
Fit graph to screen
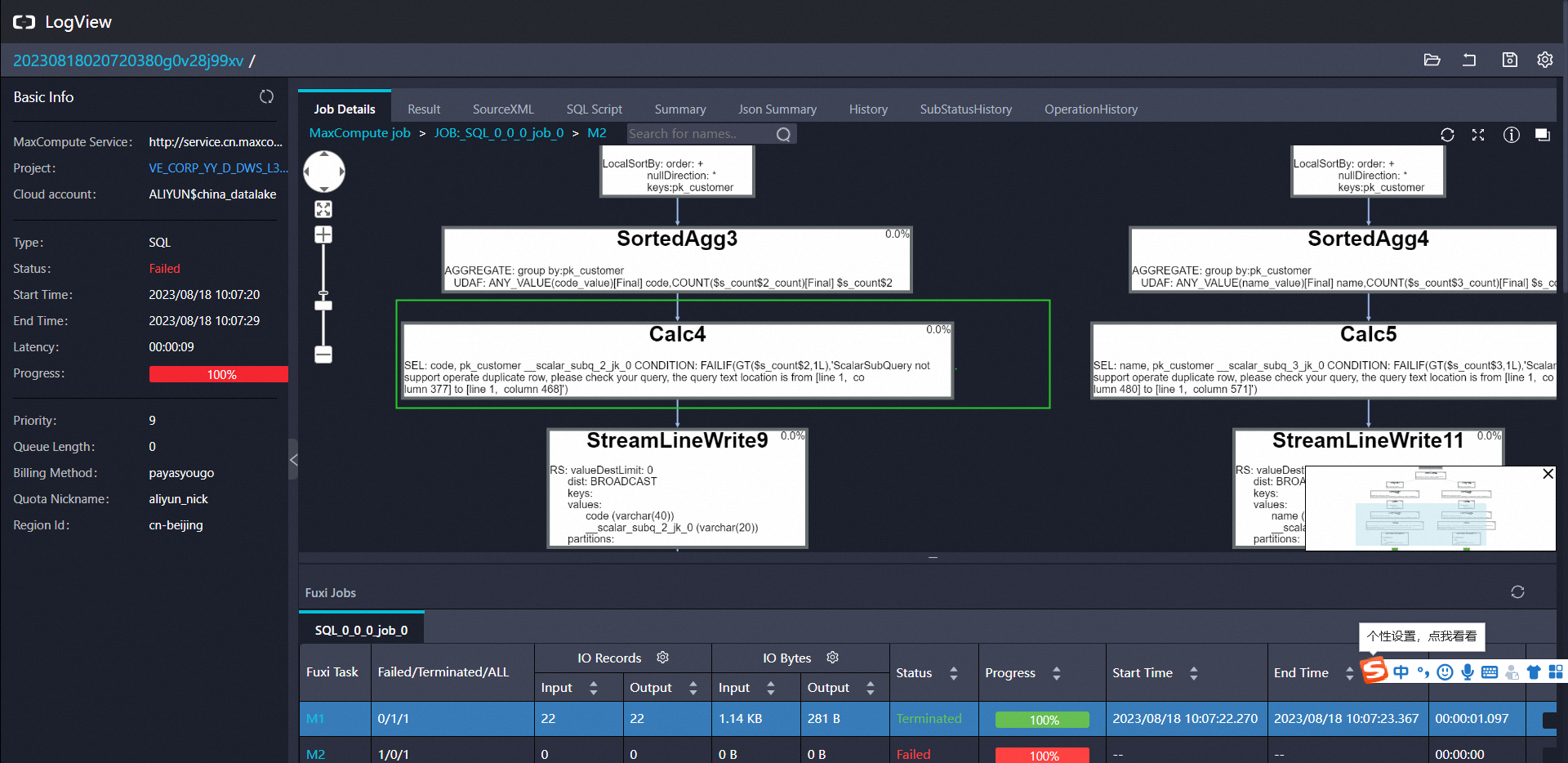323,209
